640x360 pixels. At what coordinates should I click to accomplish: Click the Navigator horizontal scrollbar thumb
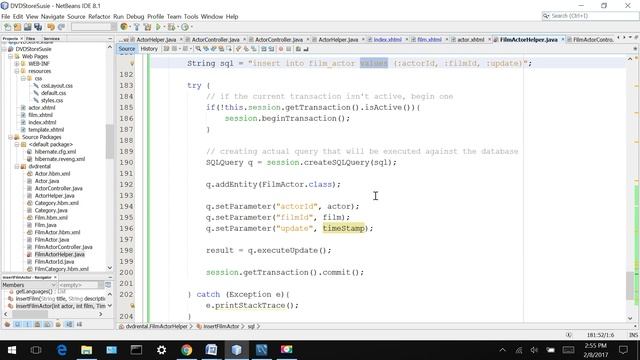pyautogui.click(x=30, y=314)
